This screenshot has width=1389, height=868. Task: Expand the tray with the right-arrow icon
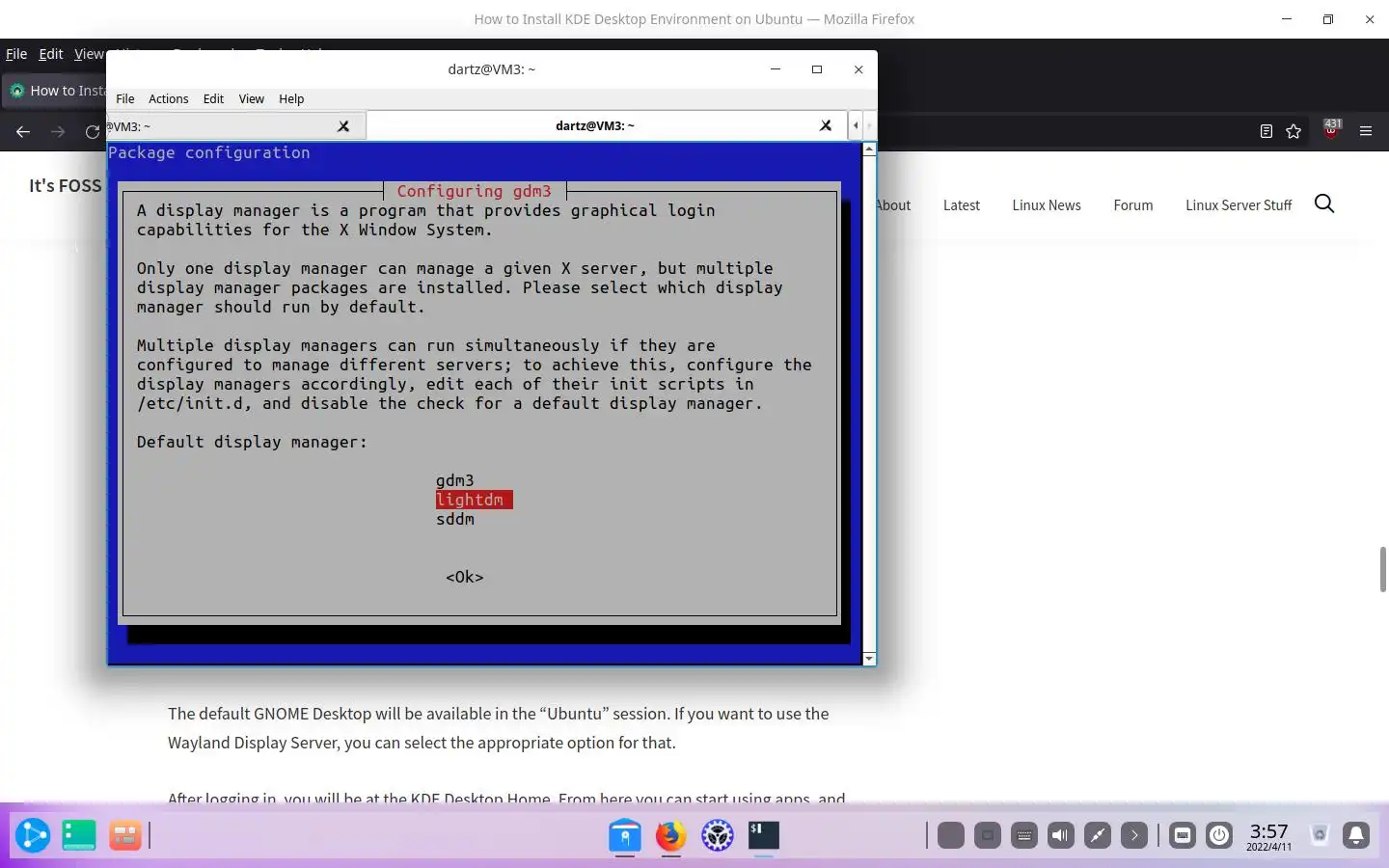(x=1134, y=835)
